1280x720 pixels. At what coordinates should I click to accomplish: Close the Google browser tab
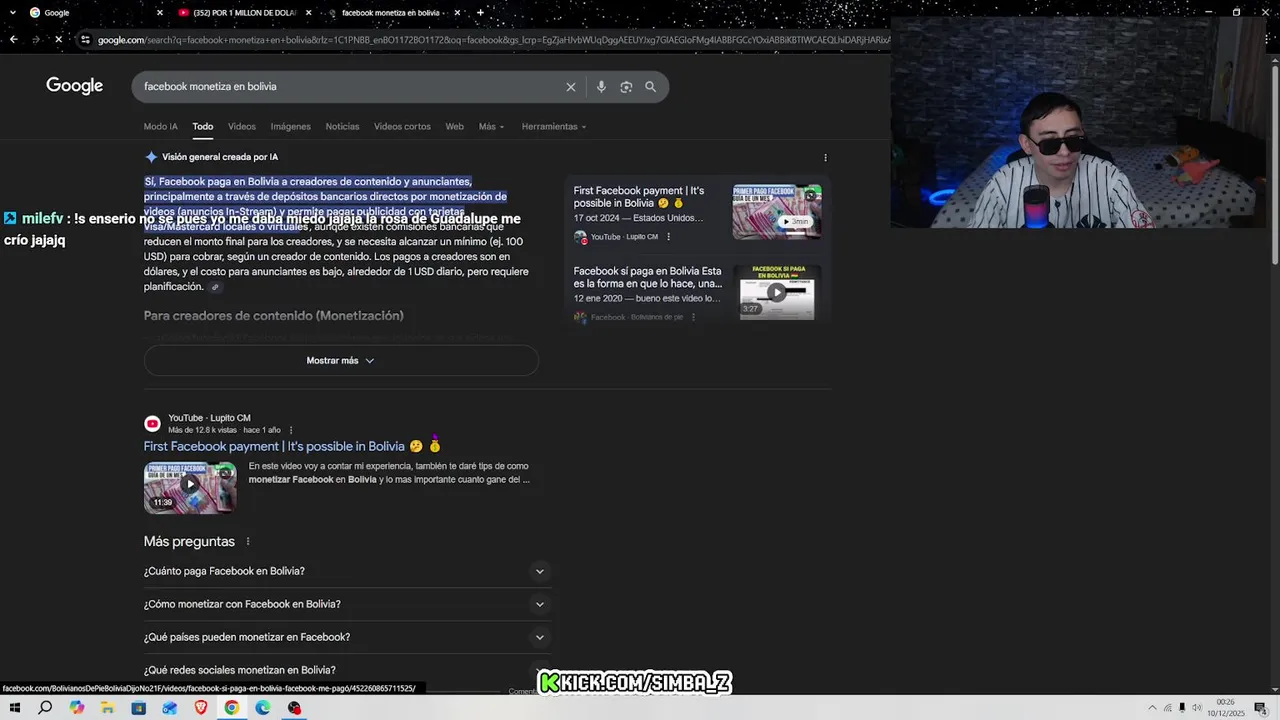[160, 13]
